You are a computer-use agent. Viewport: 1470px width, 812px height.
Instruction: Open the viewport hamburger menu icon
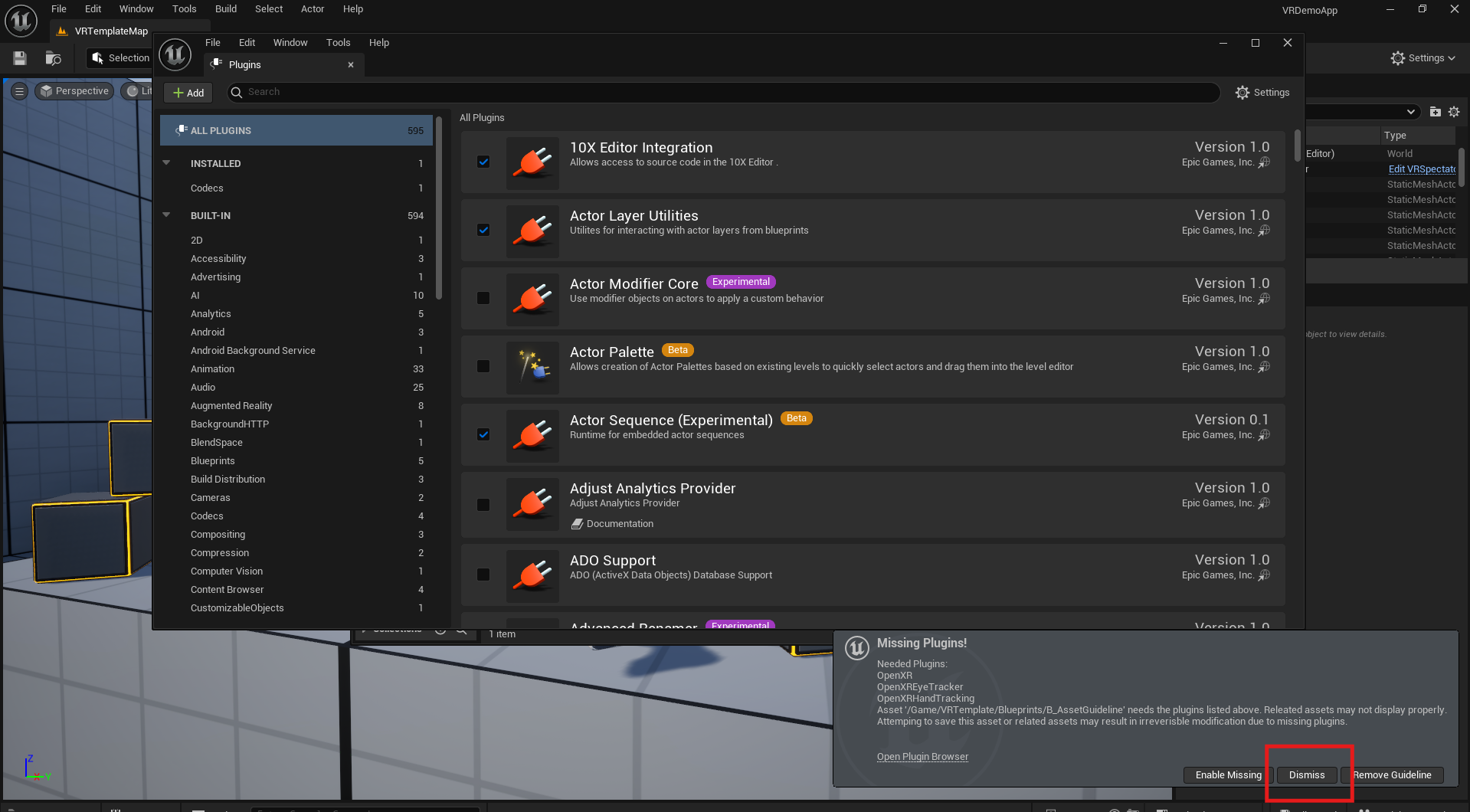20,91
